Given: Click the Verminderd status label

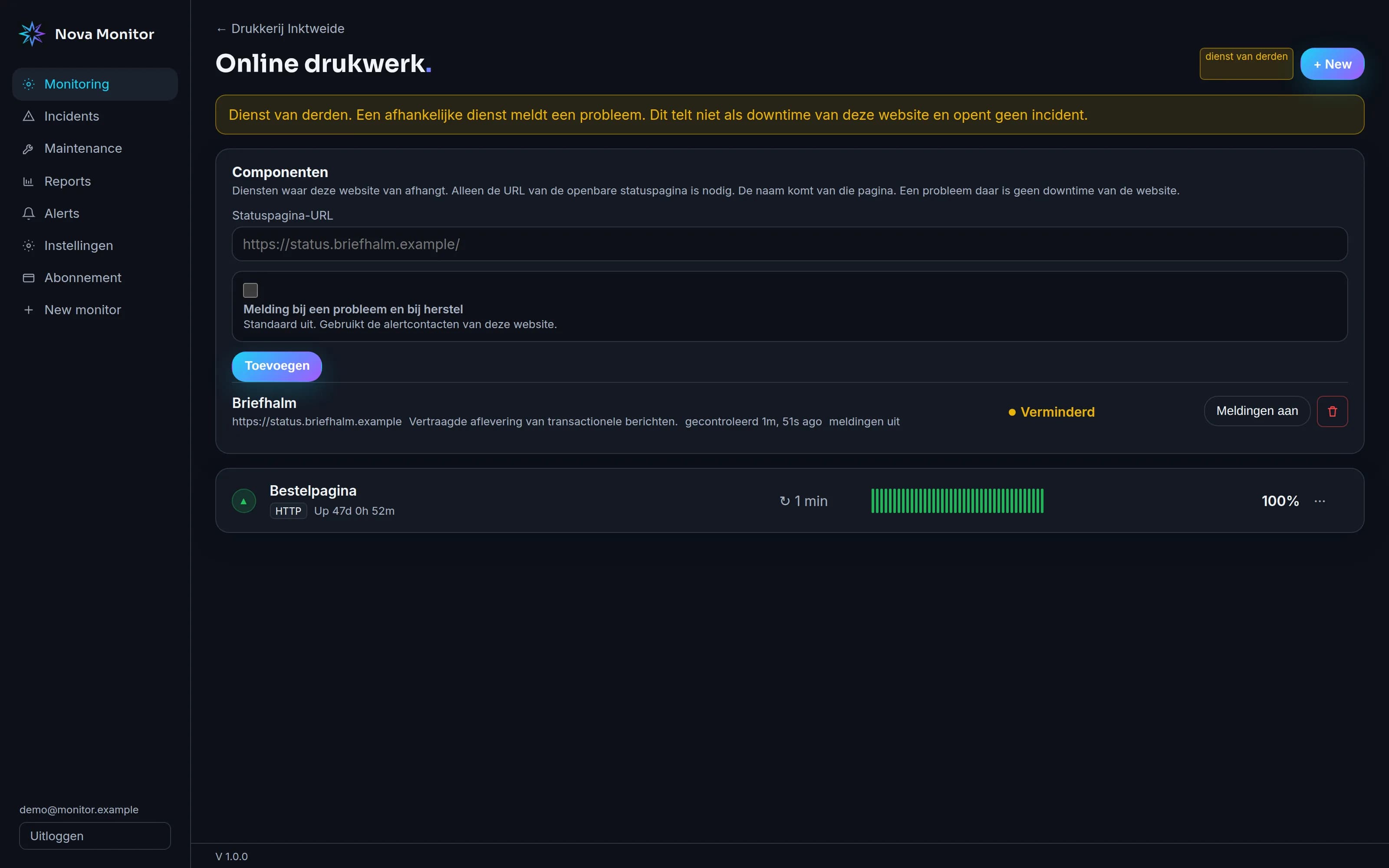Looking at the screenshot, I should [1051, 412].
